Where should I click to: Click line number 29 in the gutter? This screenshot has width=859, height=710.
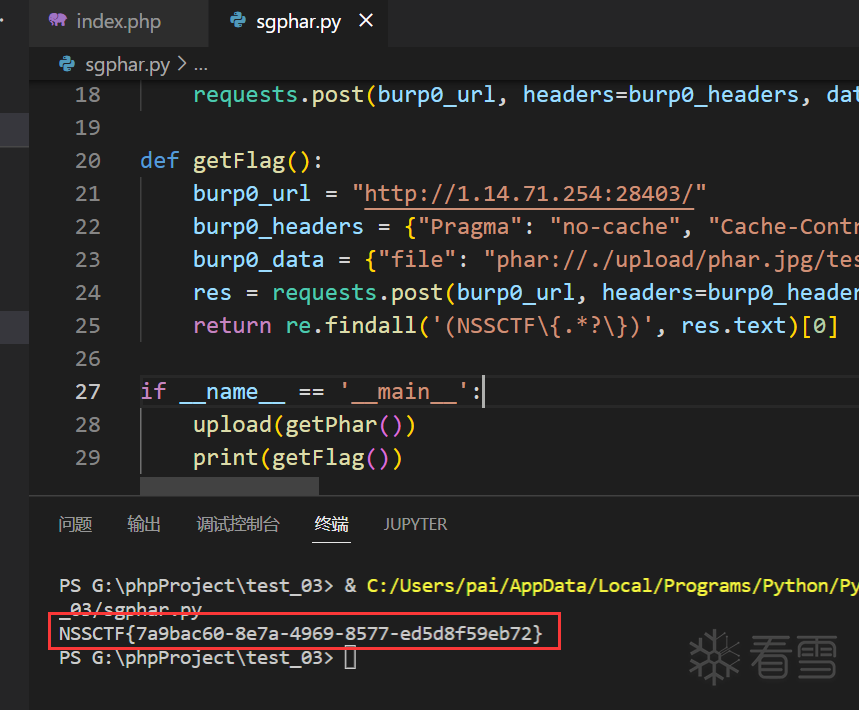(x=88, y=457)
